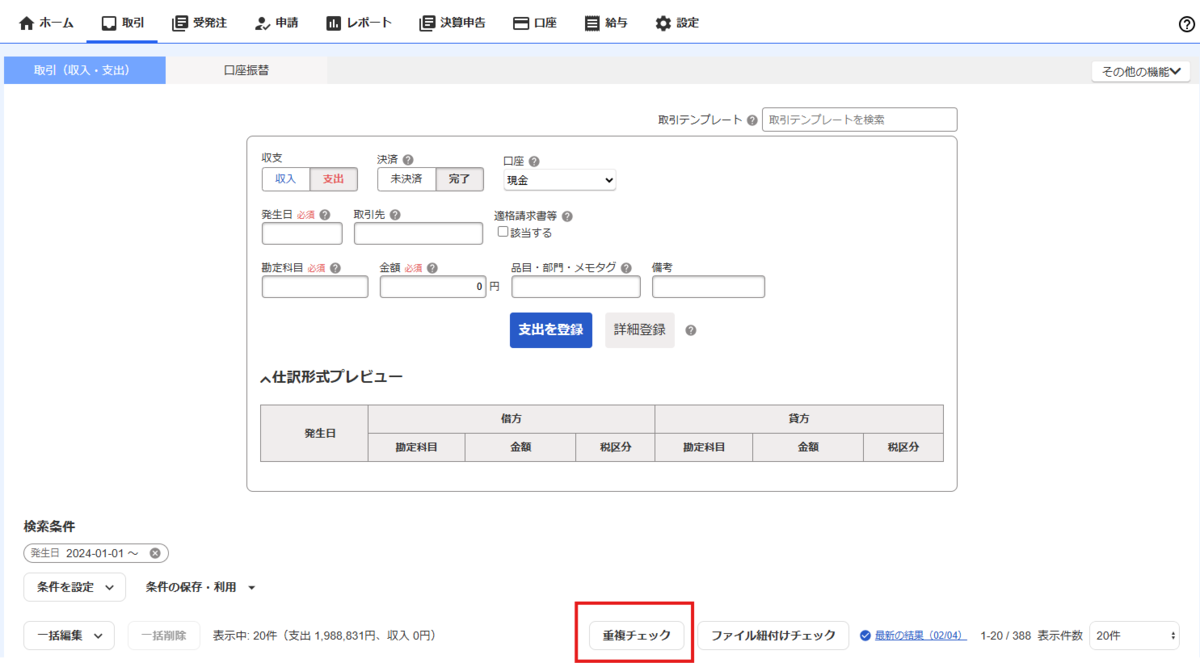Click the 勘定科目 help icon

(335, 268)
